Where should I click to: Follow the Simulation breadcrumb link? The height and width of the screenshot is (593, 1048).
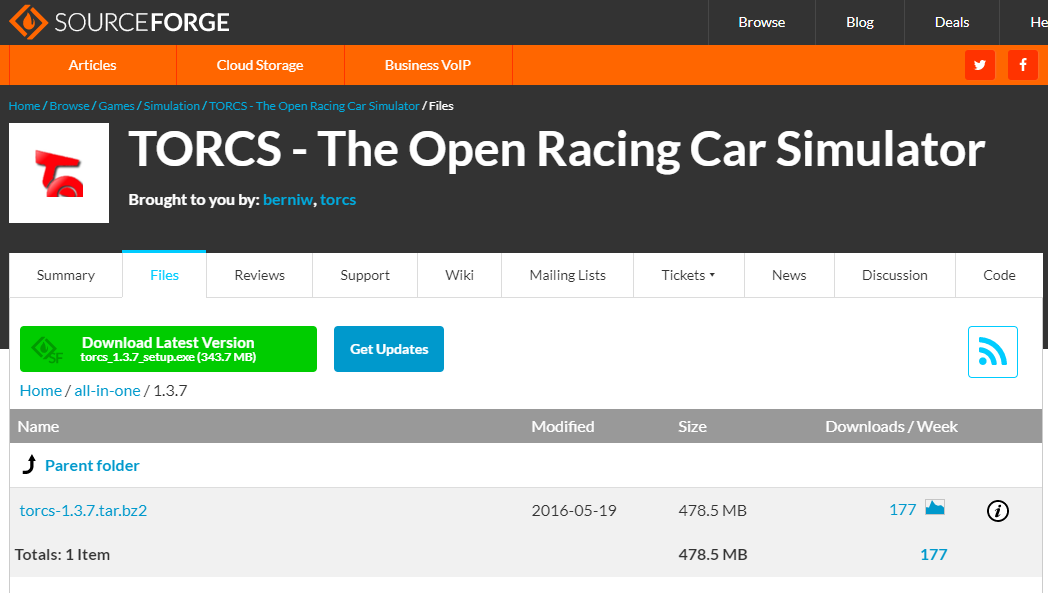(171, 106)
